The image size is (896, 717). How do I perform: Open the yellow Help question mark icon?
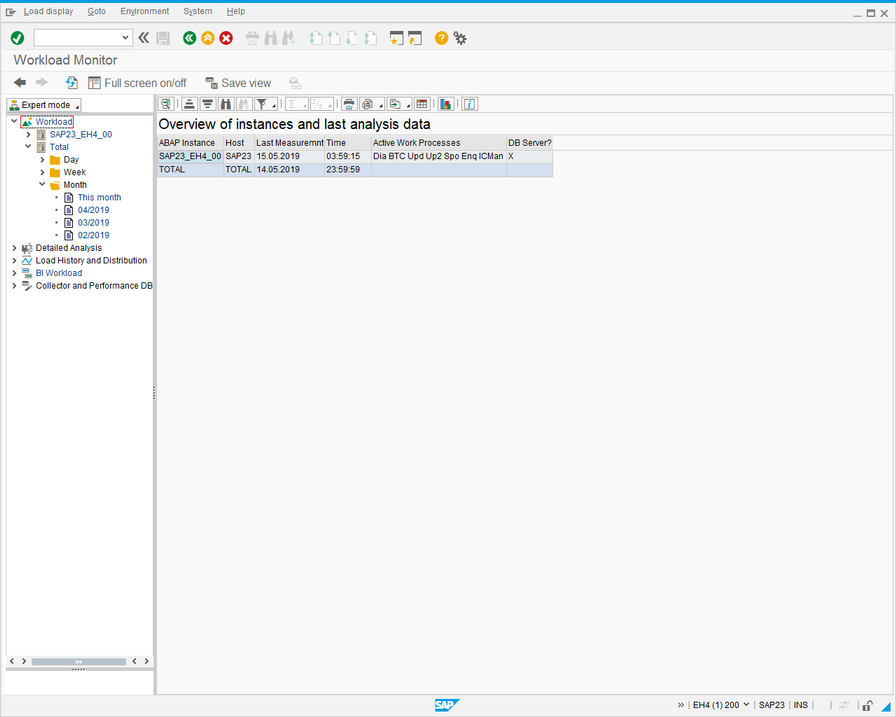(441, 38)
